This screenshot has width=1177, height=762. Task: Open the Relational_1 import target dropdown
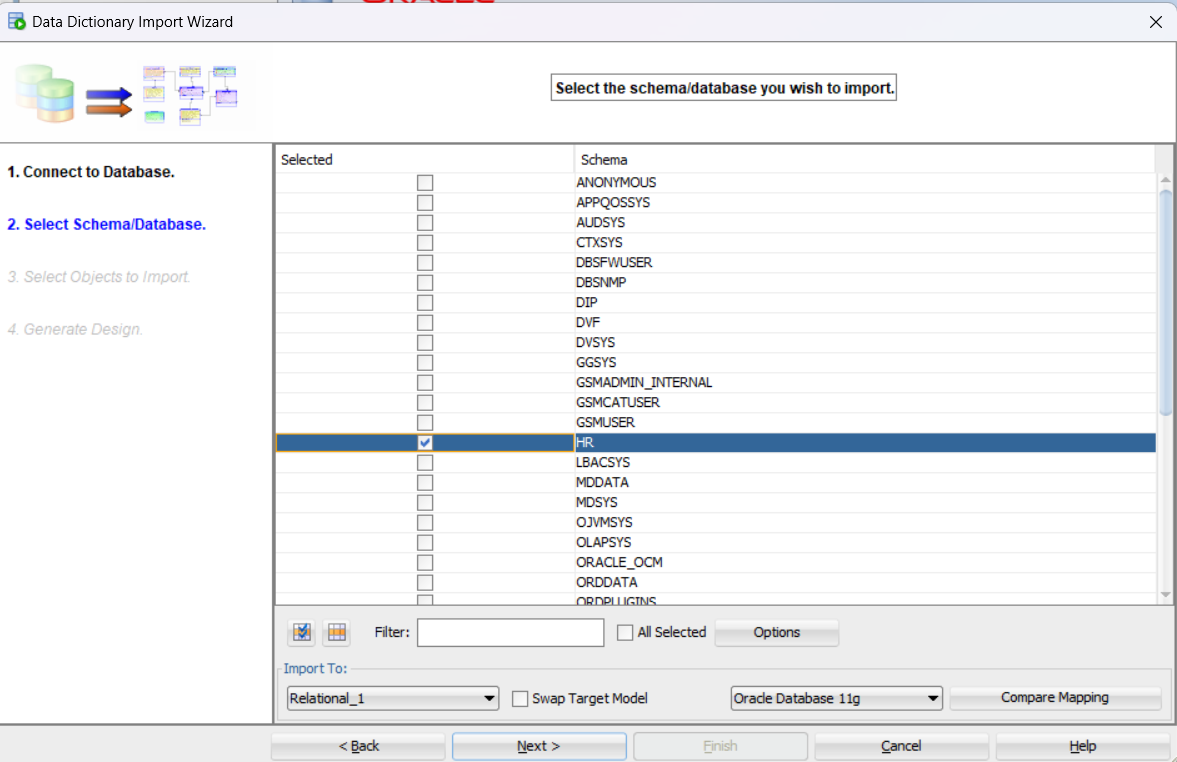coord(392,698)
